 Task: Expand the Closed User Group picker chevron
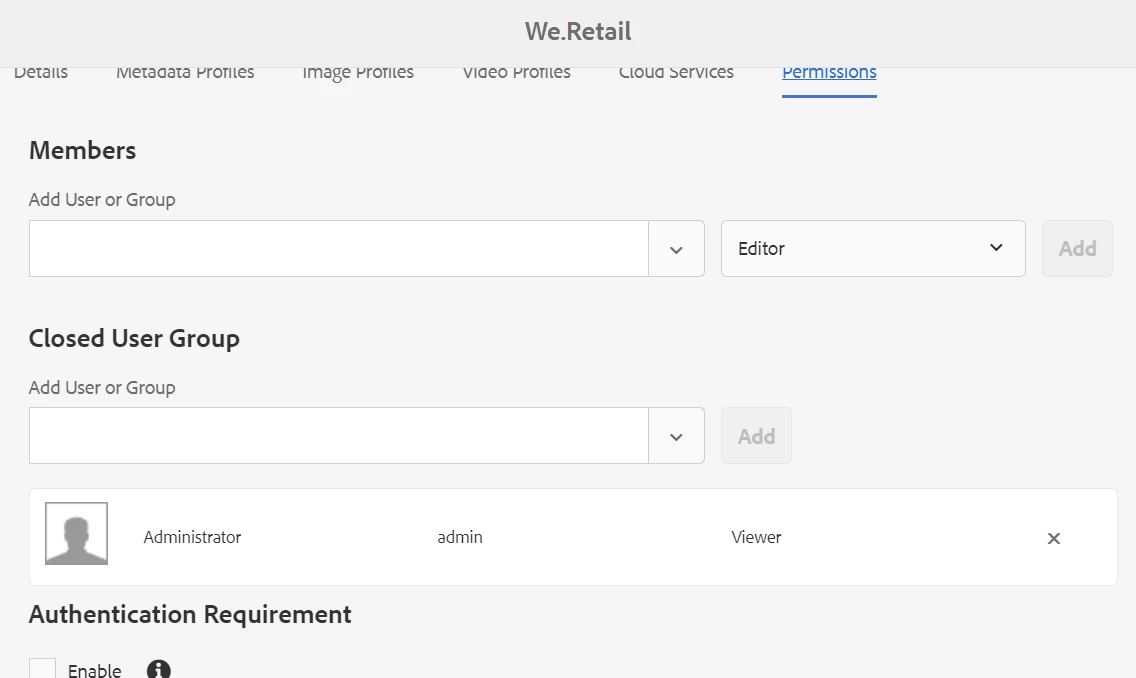click(676, 436)
